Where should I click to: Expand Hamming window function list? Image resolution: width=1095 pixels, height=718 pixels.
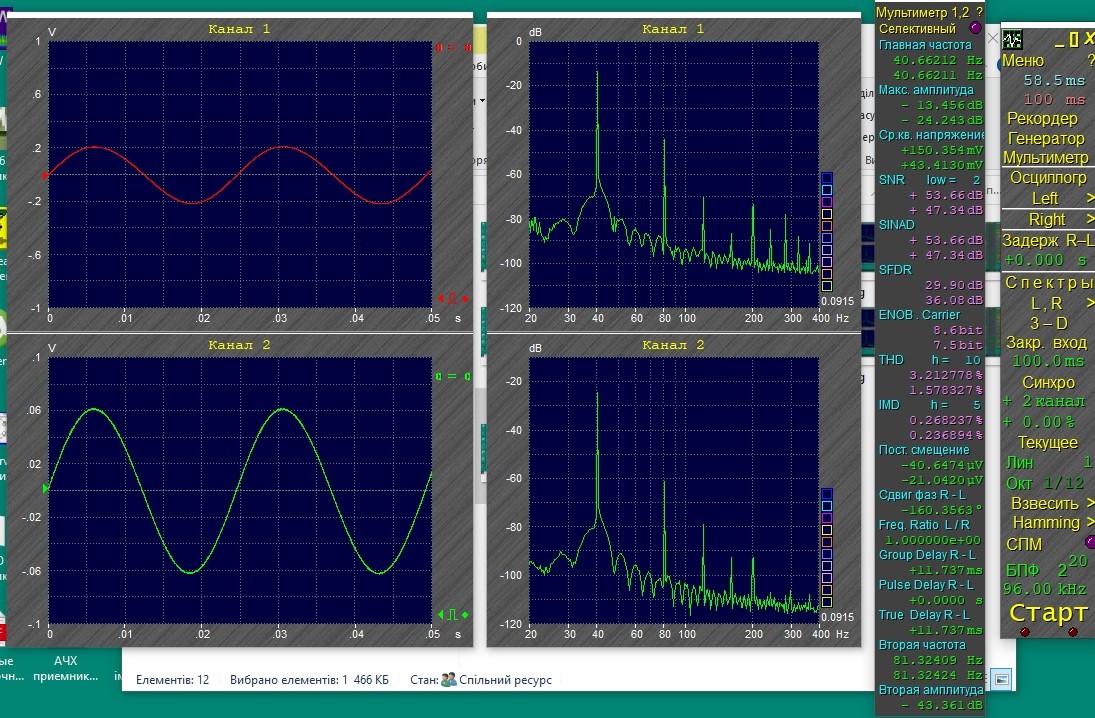(x=1090, y=522)
